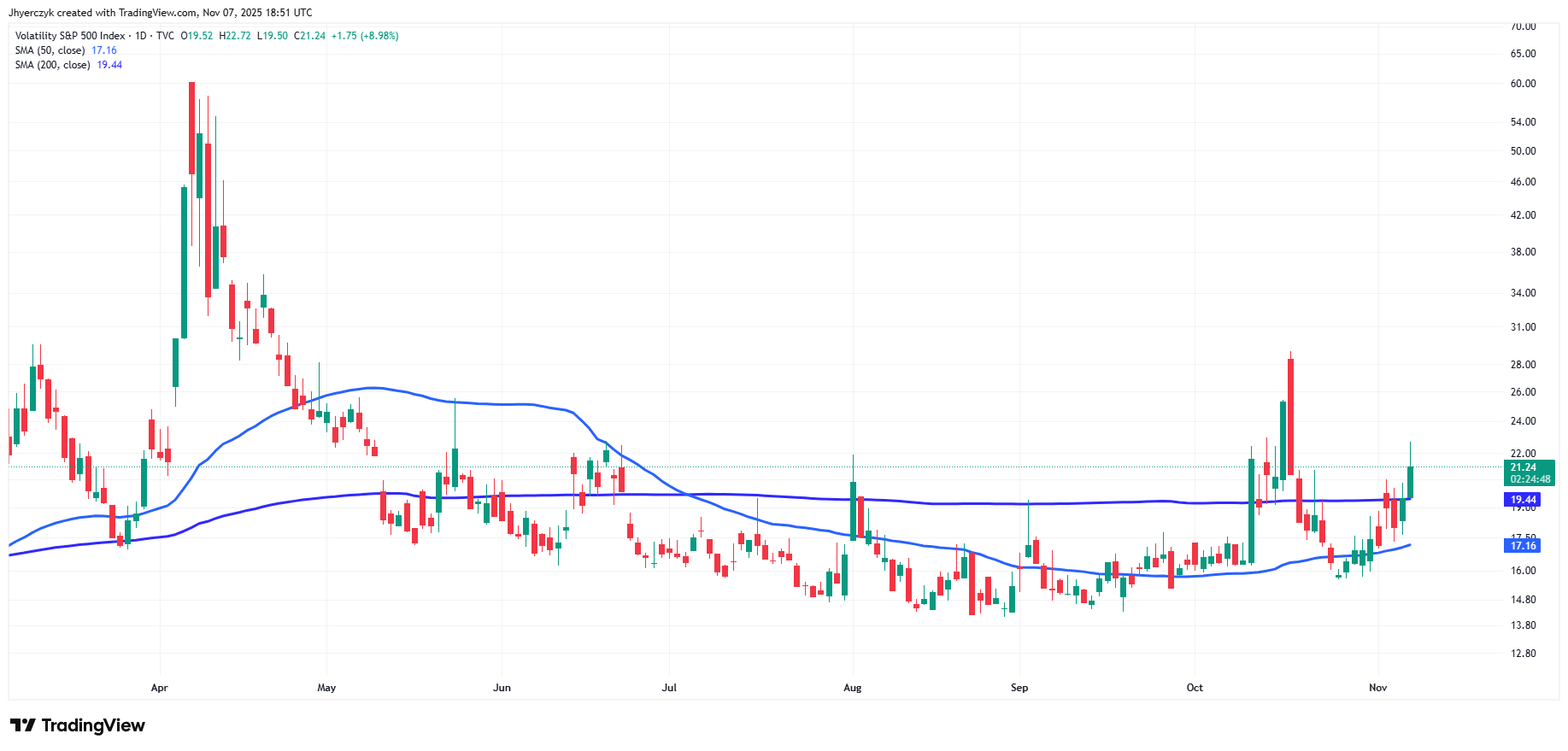Click the 17.16 SMA price label
This screenshot has height=751, width=1568.
tap(1523, 545)
